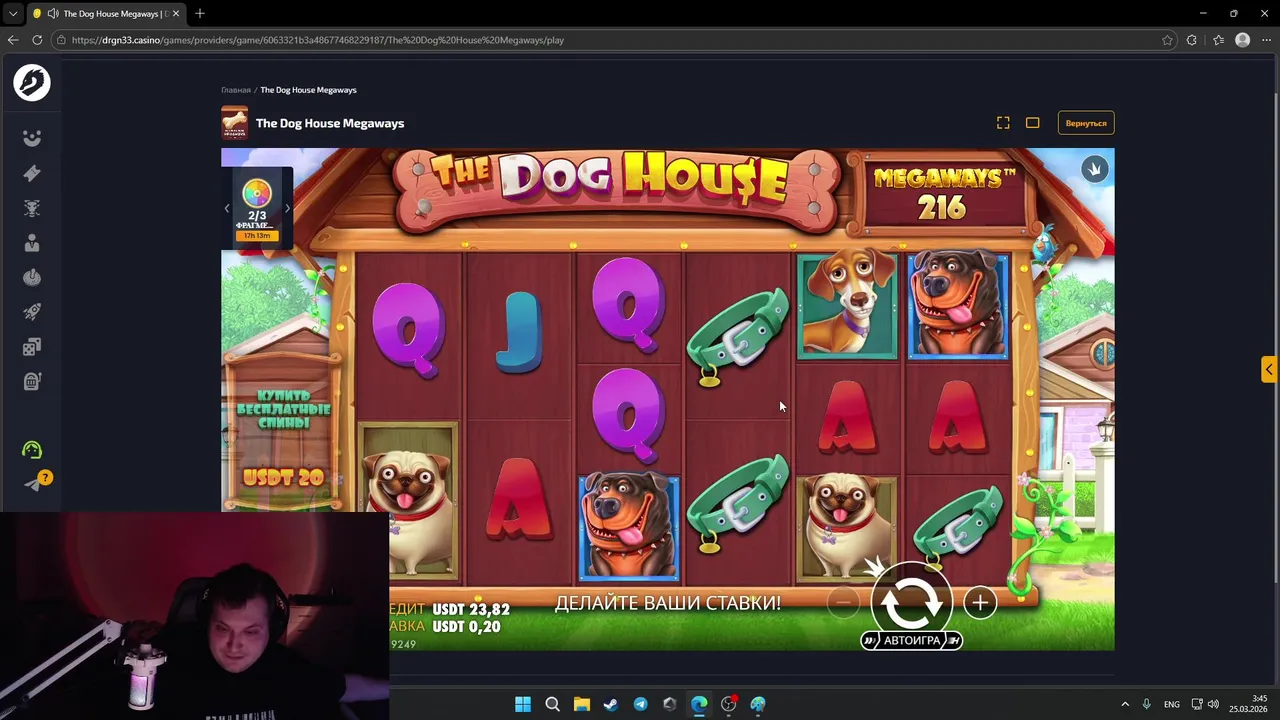Open the Windows Start menu
Screen dimensions: 1280x720
click(523, 704)
